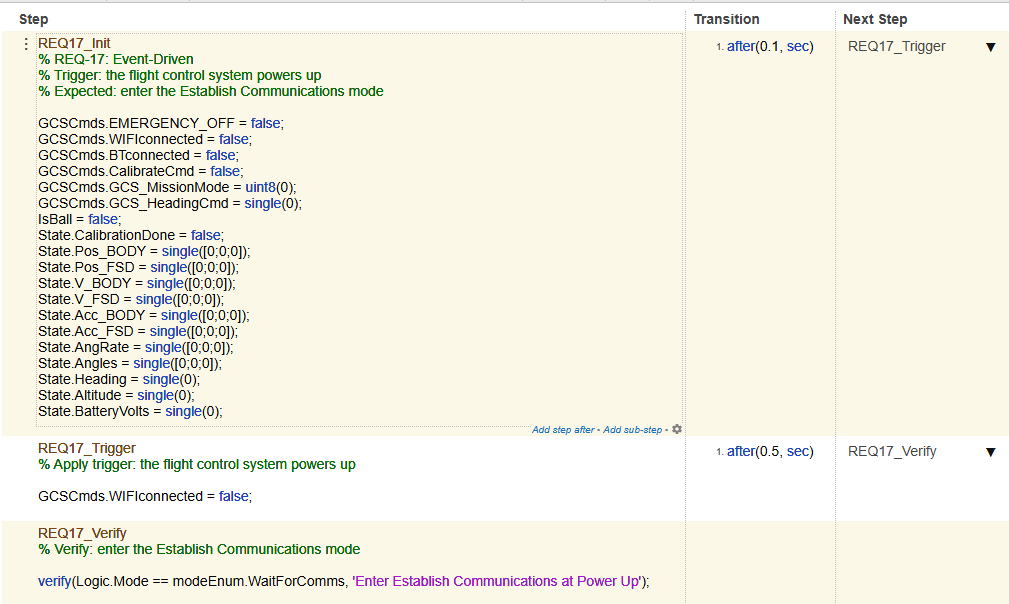Click the line State.Acc_BODY = single([0;0;0])
This screenshot has height=604, width=1009.
[143, 316]
